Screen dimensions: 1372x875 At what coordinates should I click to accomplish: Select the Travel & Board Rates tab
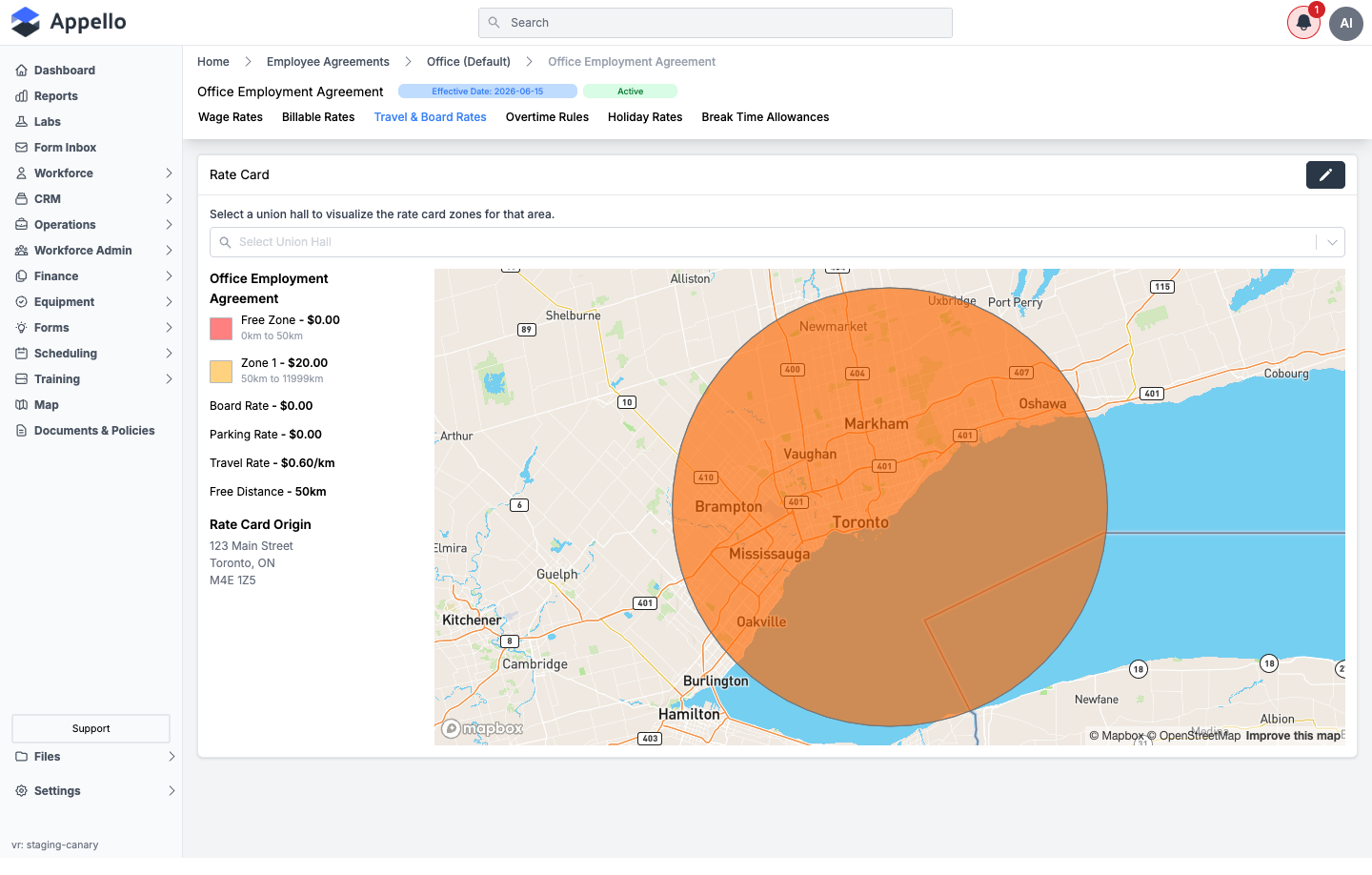point(430,117)
